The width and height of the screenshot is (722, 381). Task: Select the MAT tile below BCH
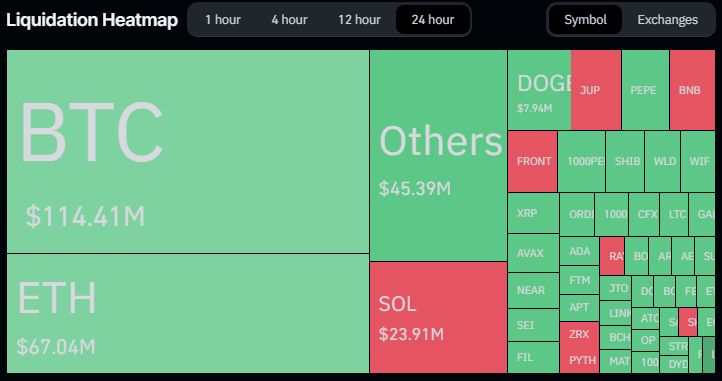click(616, 361)
